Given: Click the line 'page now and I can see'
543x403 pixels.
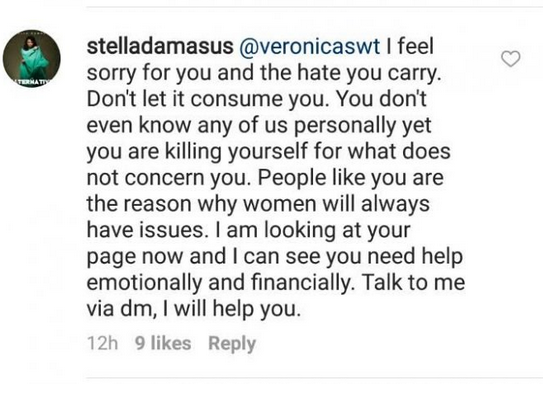Looking at the screenshot, I should click(204, 257).
